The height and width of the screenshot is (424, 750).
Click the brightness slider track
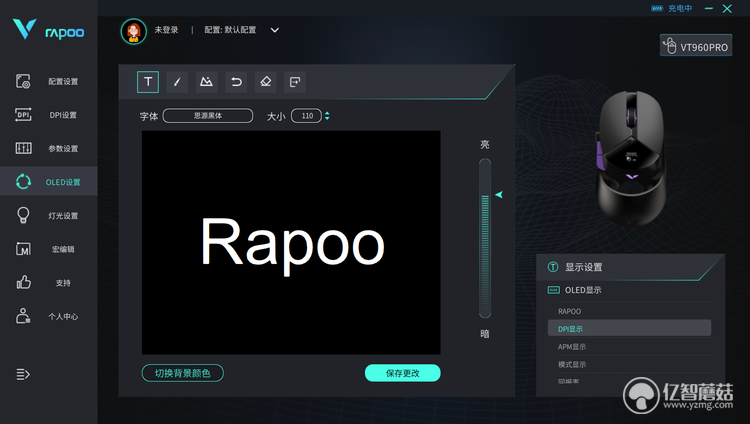click(485, 238)
